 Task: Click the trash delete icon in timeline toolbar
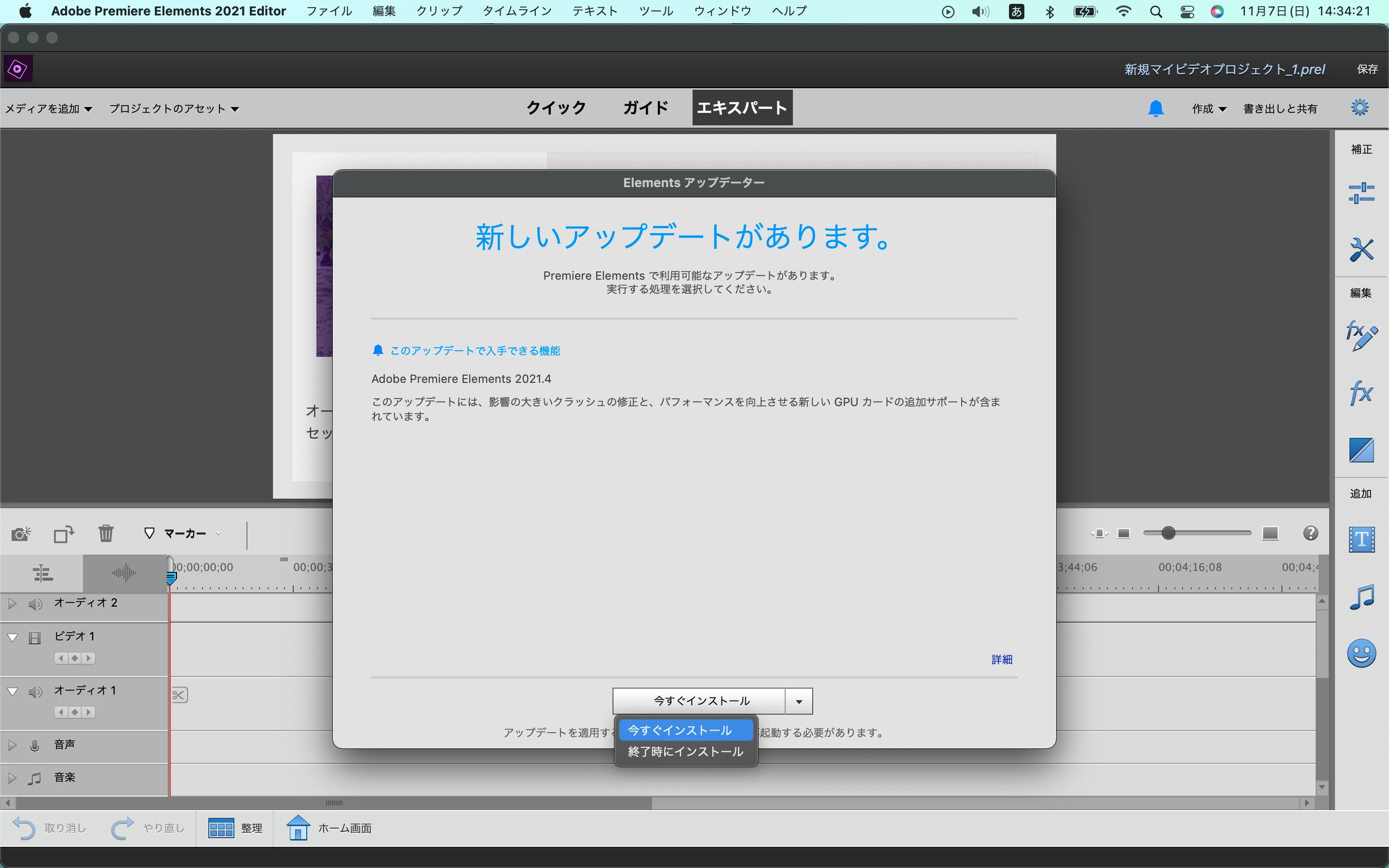(106, 534)
